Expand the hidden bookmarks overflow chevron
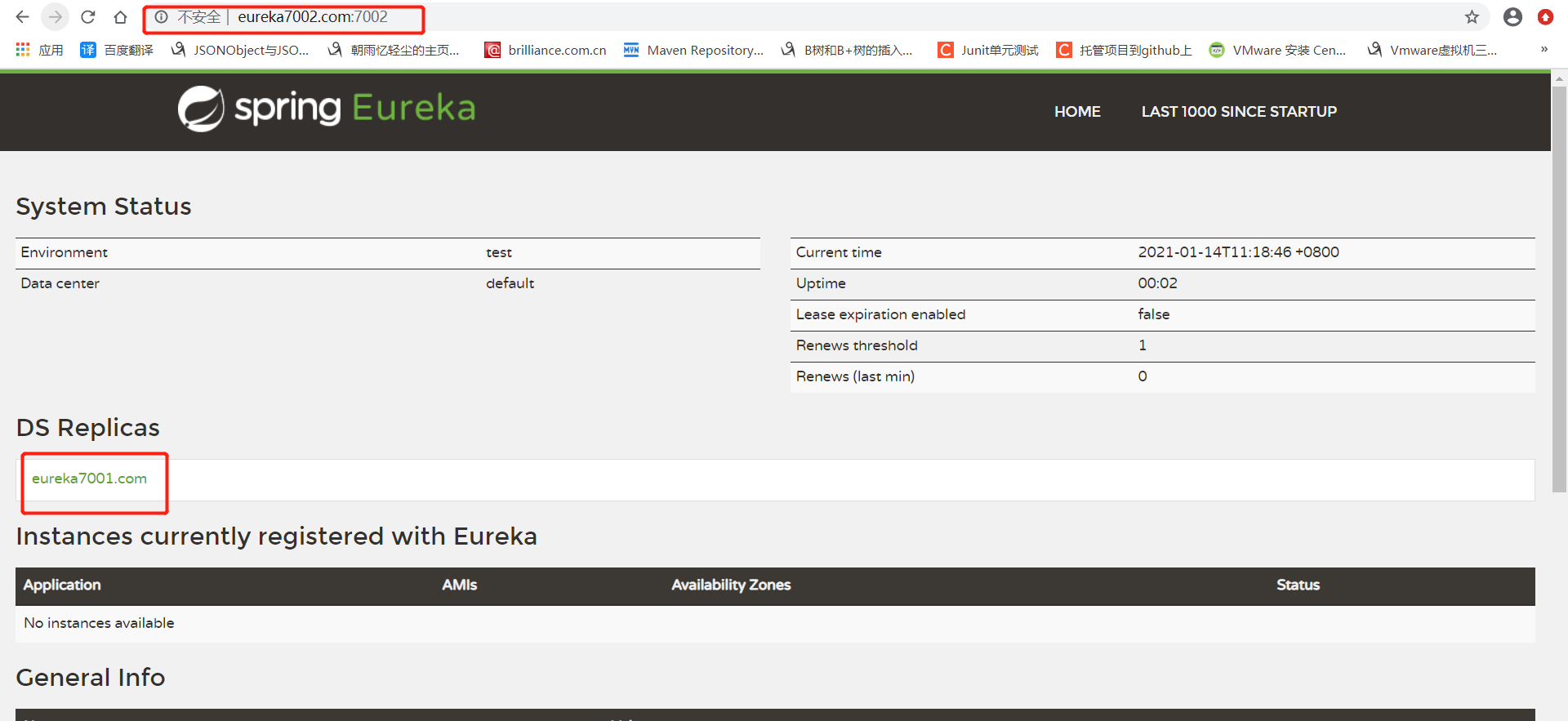1568x721 pixels. pos(1543,50)
